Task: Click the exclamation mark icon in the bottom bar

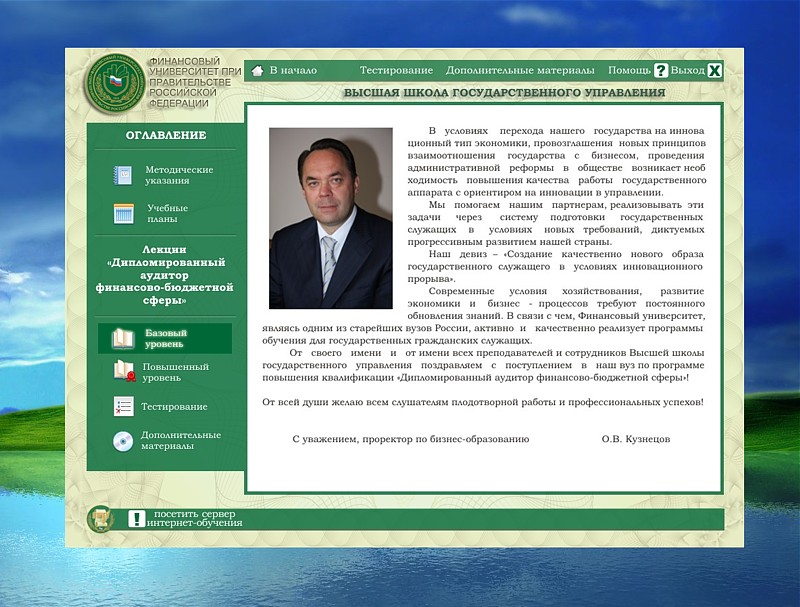Action: 136,519
